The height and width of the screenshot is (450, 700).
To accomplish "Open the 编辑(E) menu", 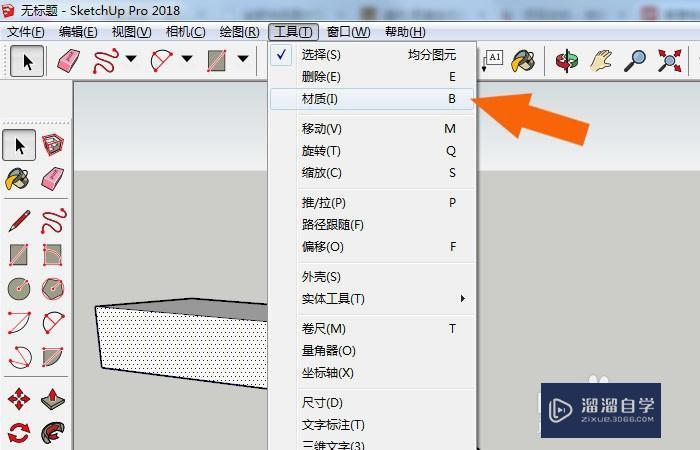I will point(78,32).
